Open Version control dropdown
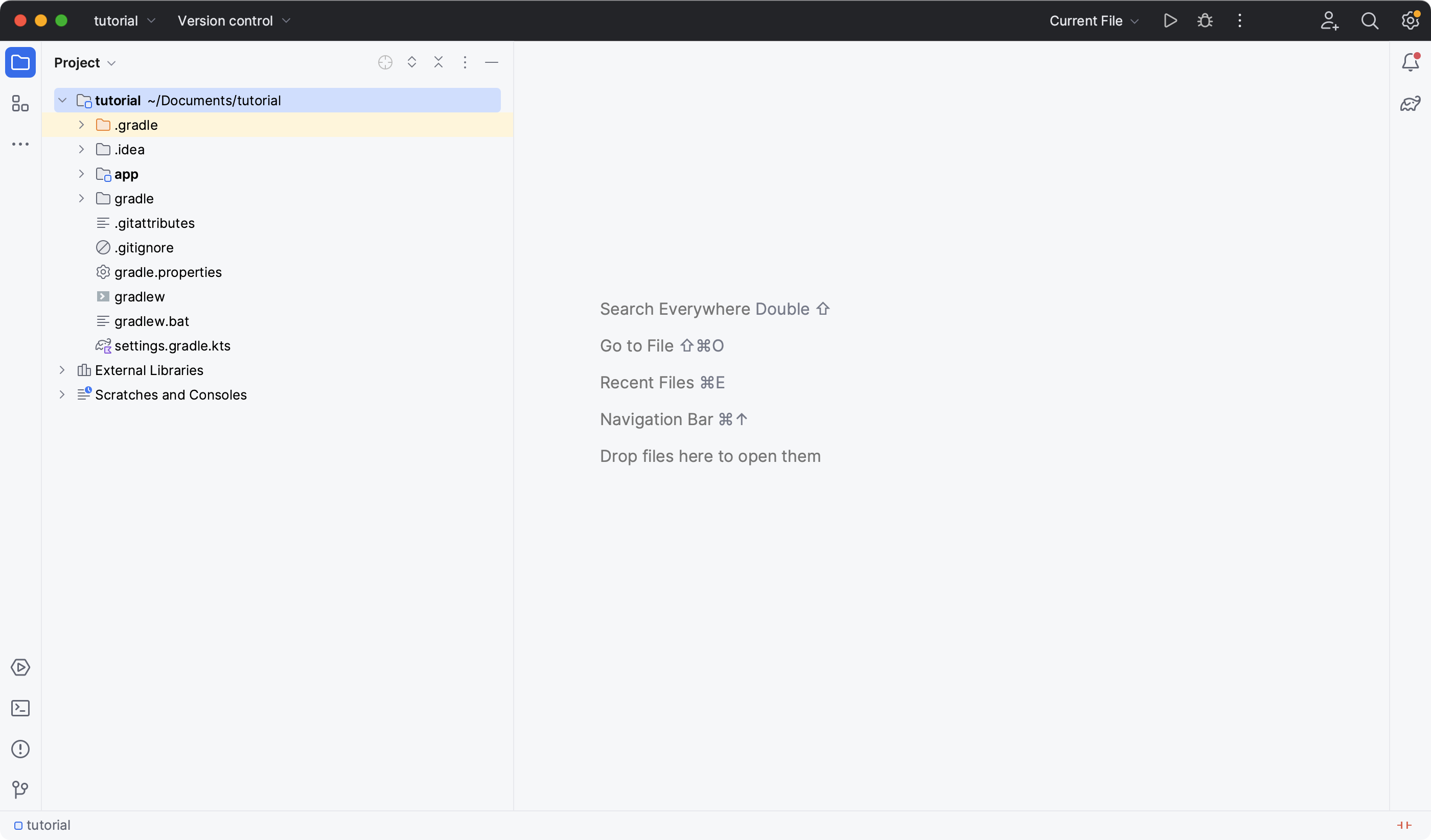1431x840 pixels. click(x=234, y=21)
